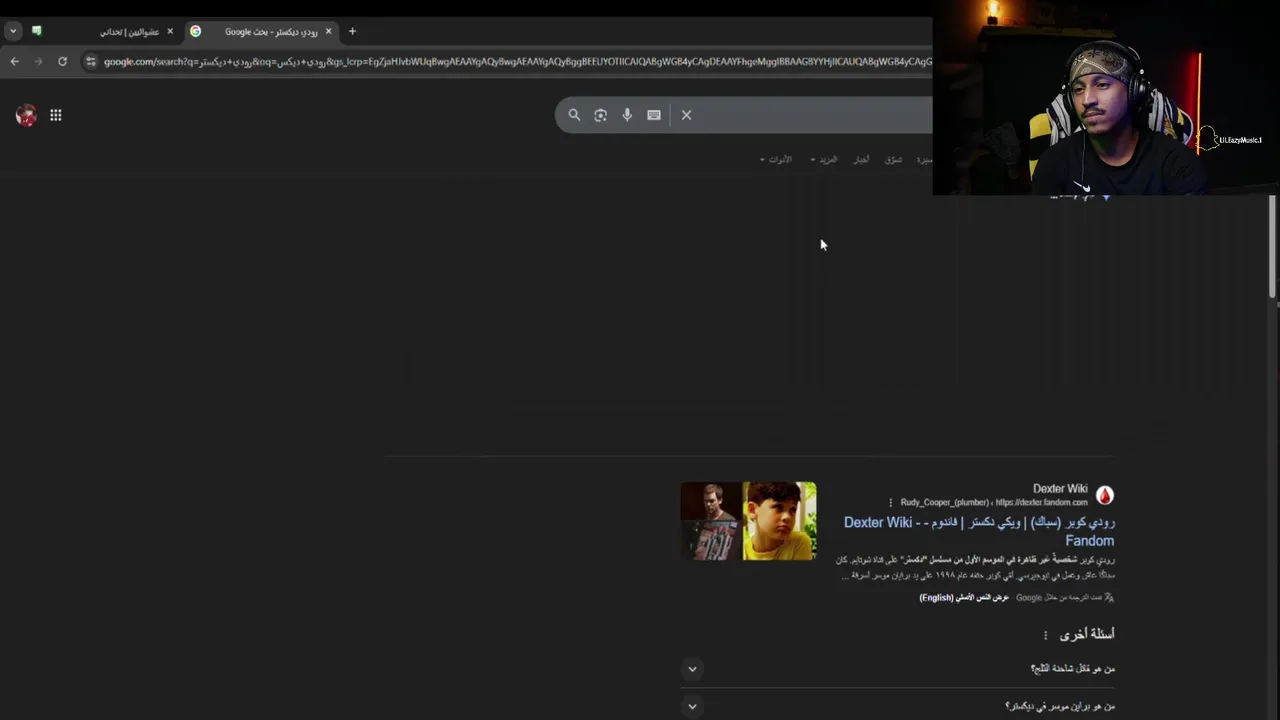
Task: Click inside the Google search text field
Action: [815, 115]
